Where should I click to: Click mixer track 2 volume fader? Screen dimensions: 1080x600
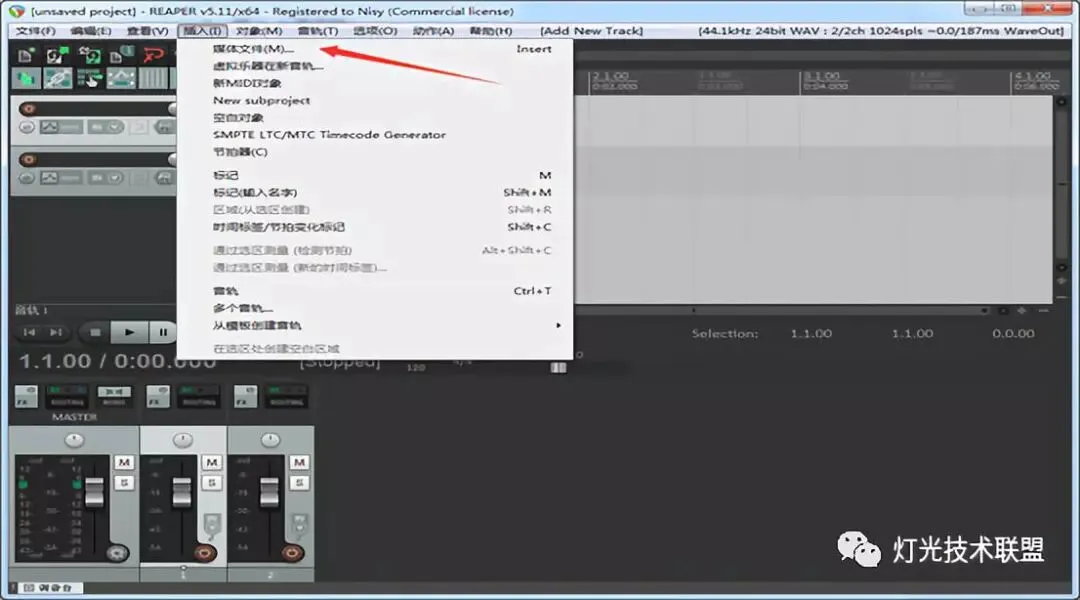[x=269, y=491]
